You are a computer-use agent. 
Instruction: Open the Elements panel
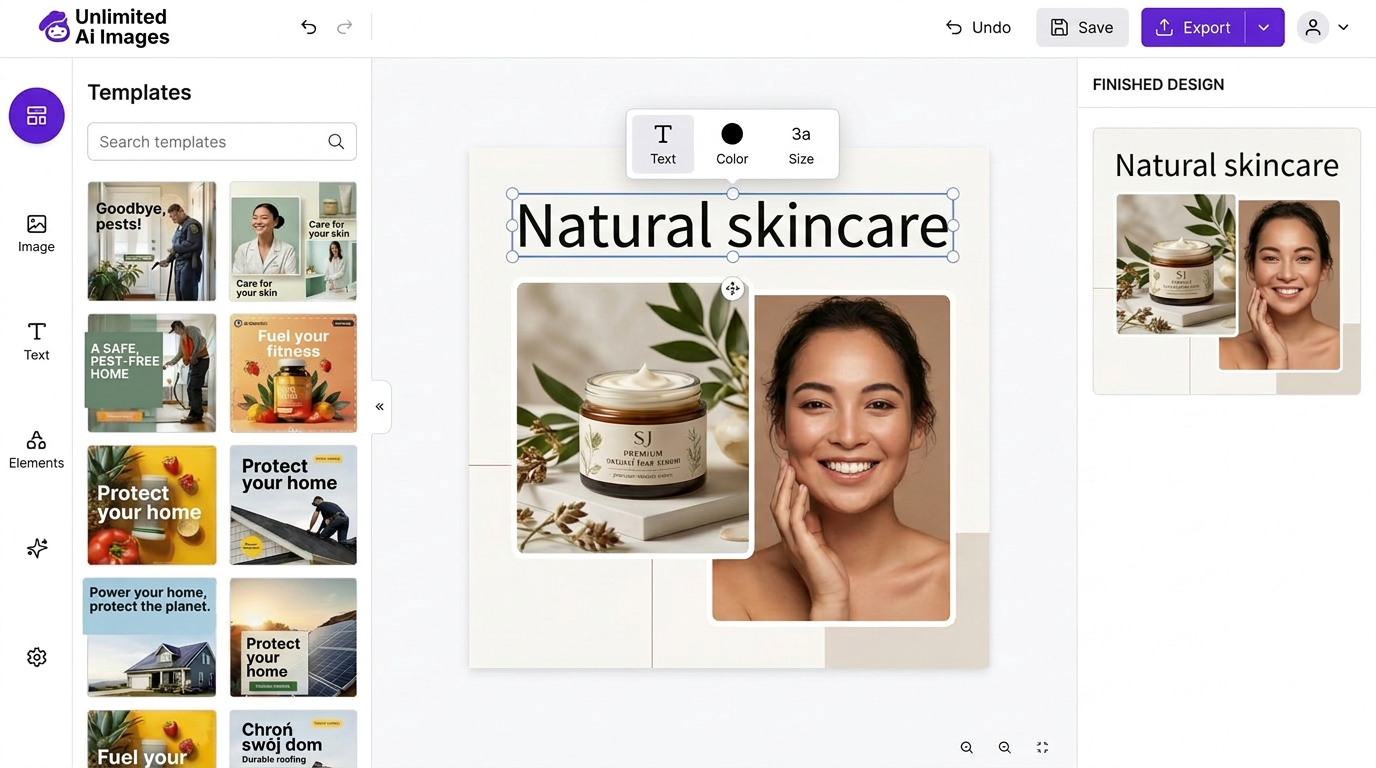pos(36,450)
